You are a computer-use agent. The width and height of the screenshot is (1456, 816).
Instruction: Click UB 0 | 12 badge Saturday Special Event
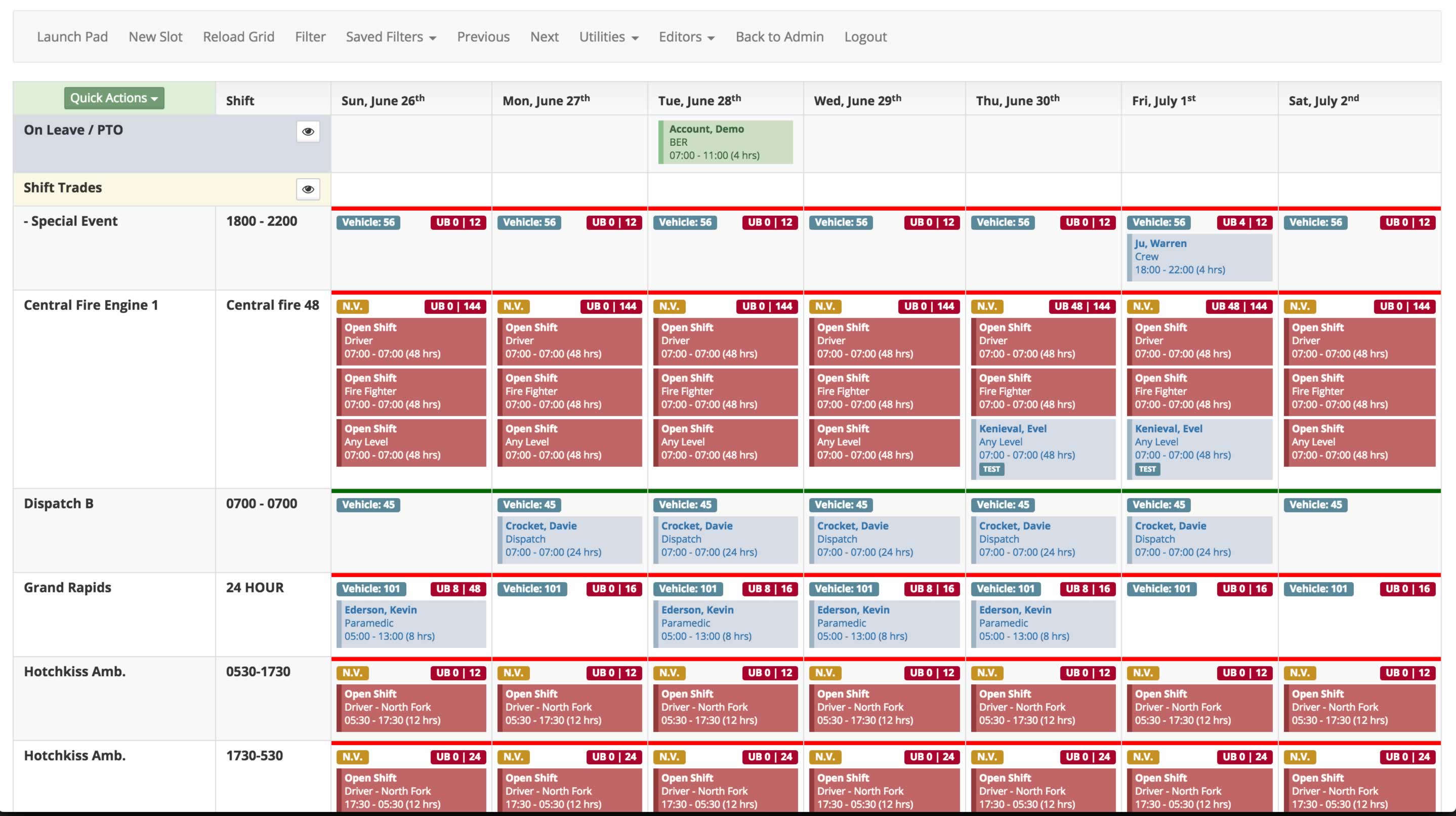(1407, 222)
